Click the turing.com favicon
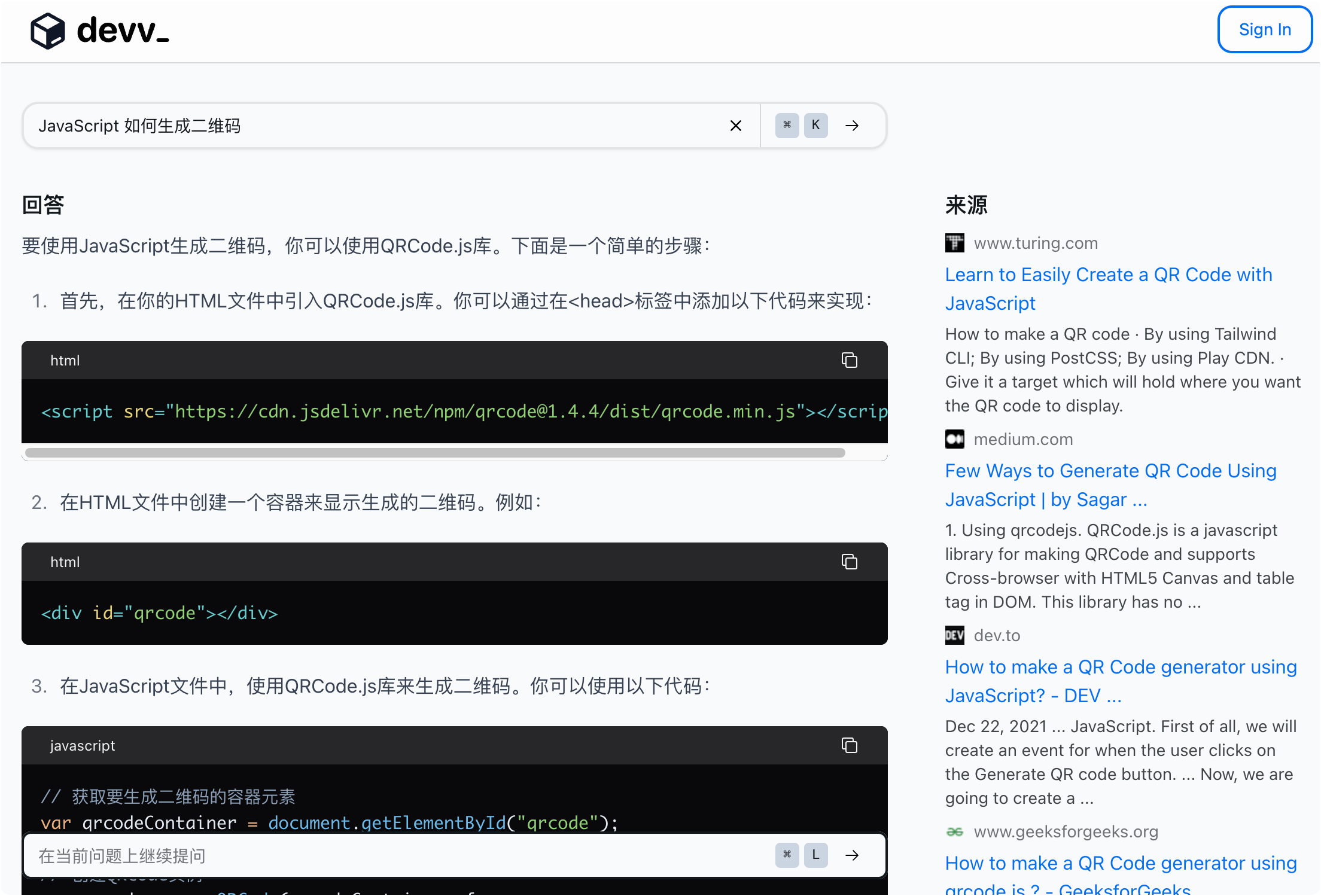1321x896 pixels. coord(955,243)
